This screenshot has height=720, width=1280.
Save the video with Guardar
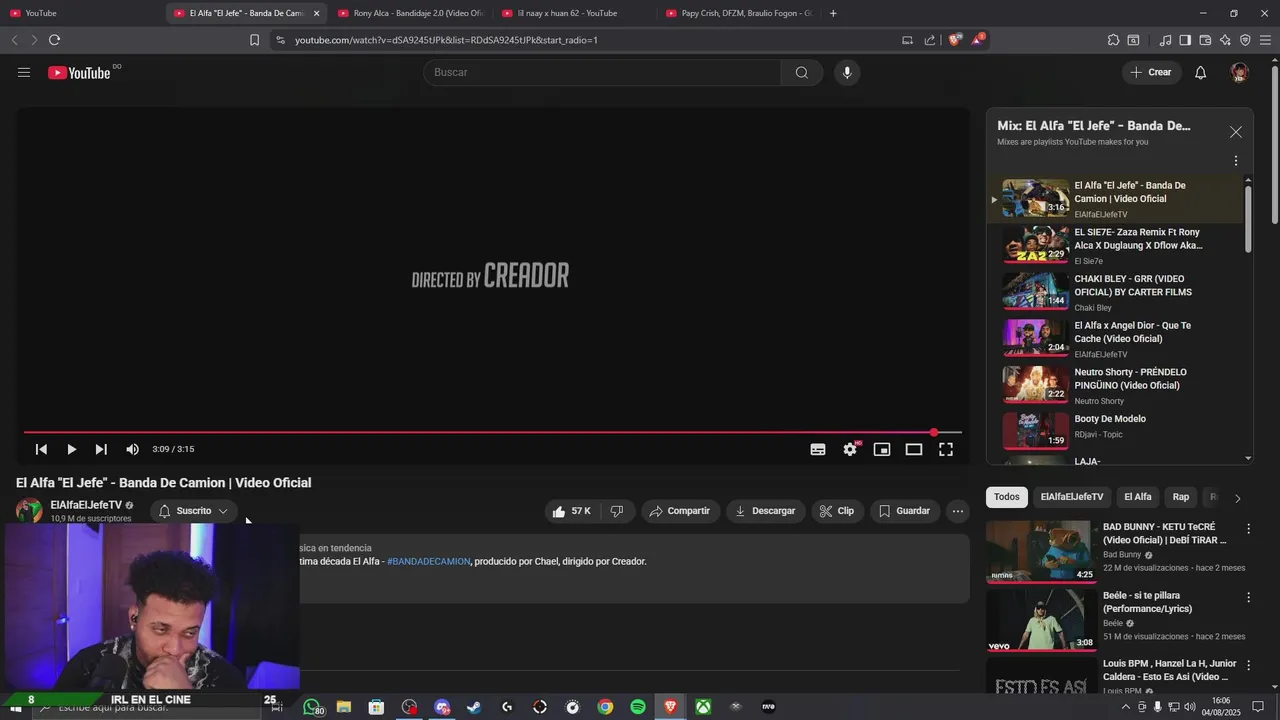click(905, 511)
